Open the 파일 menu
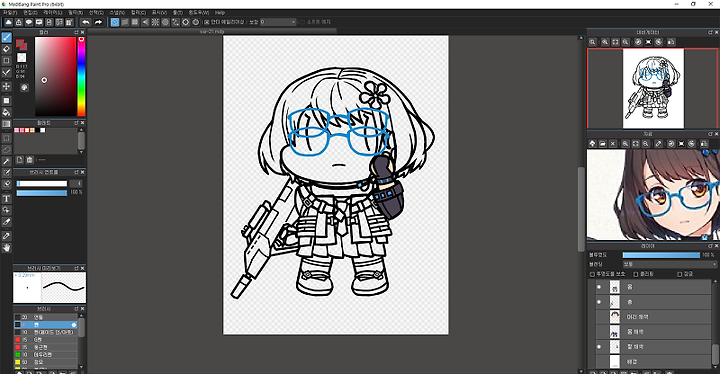Image resolution: width=720 pixels, height=374 pixels. tap(10, 13)
